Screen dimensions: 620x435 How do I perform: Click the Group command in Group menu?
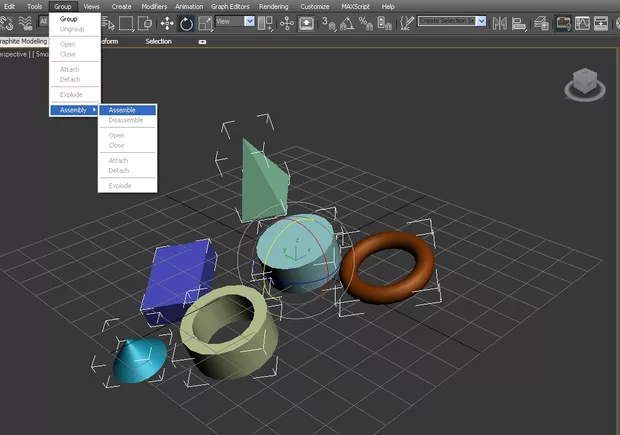68,19
